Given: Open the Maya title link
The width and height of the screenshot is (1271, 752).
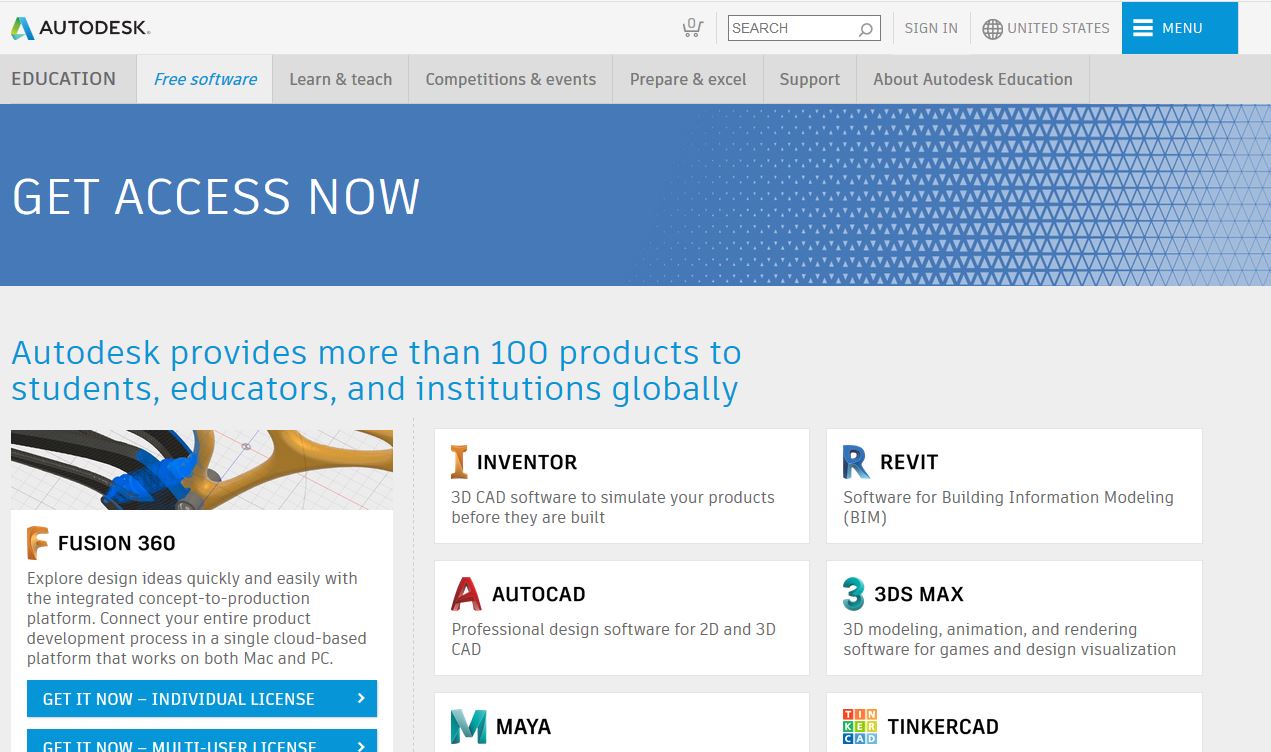Looking at the screenshot, I should coord(523,726).
